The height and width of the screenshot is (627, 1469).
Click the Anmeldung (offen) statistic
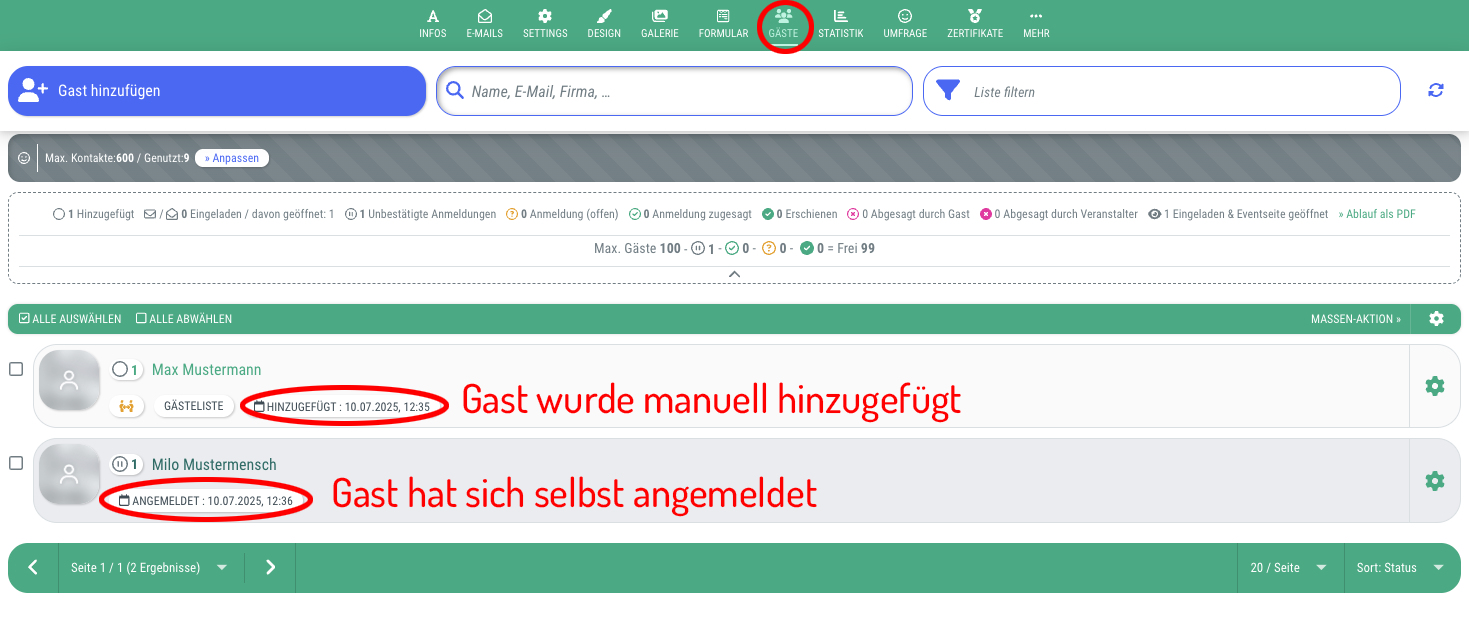[x=563, y=214]
